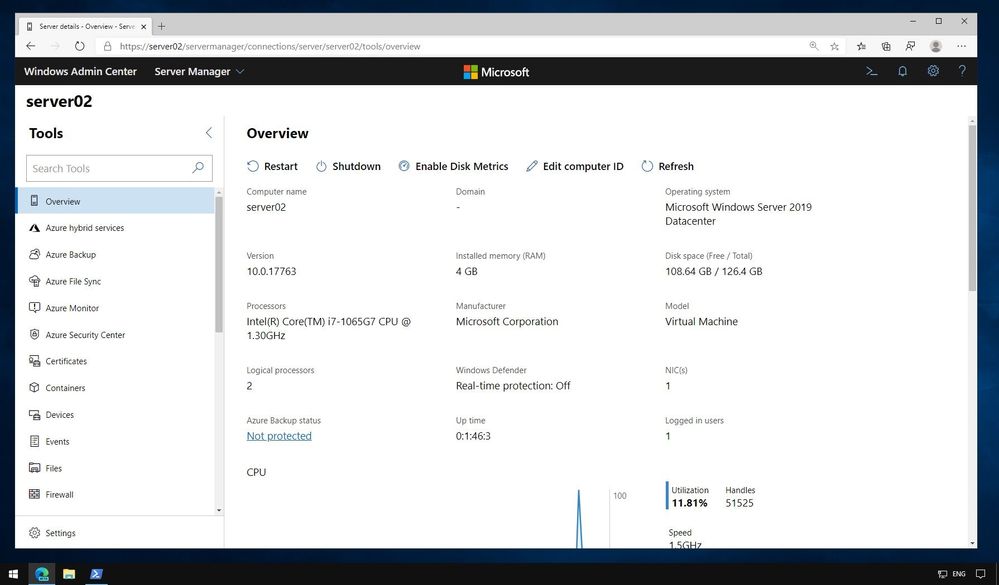
Task: Open PowerShell console icon in header
Action: [x=872, y=71]
